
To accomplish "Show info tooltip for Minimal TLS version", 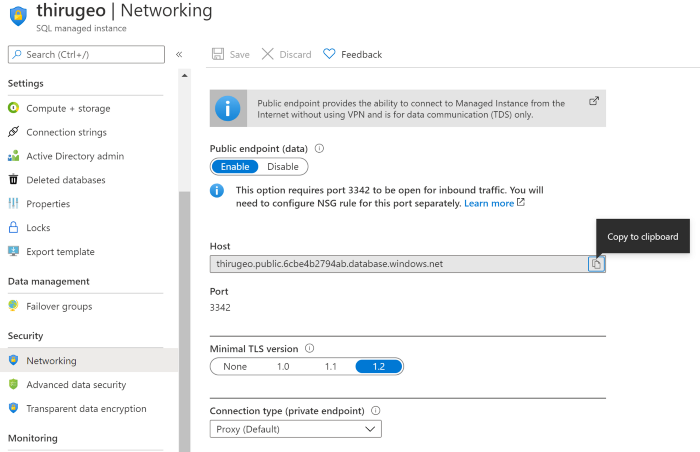I will [x=309, y=348].
